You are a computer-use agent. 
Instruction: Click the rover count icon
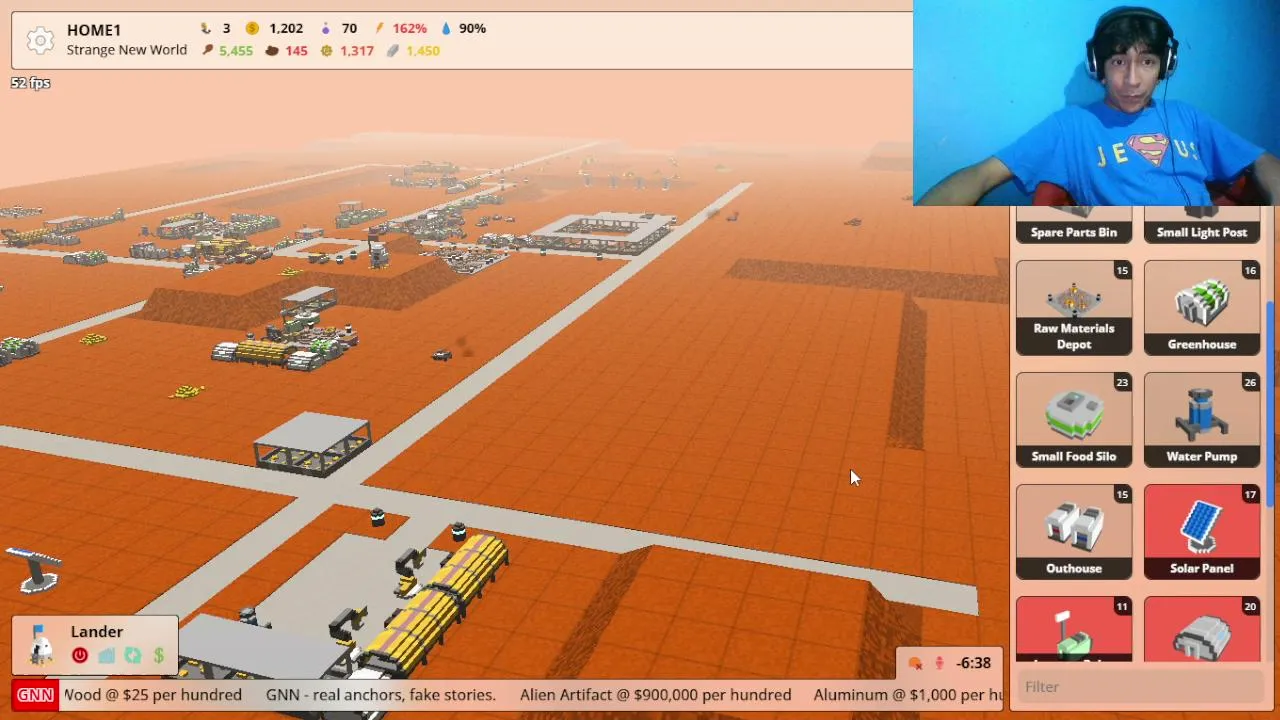pos(206,28)
